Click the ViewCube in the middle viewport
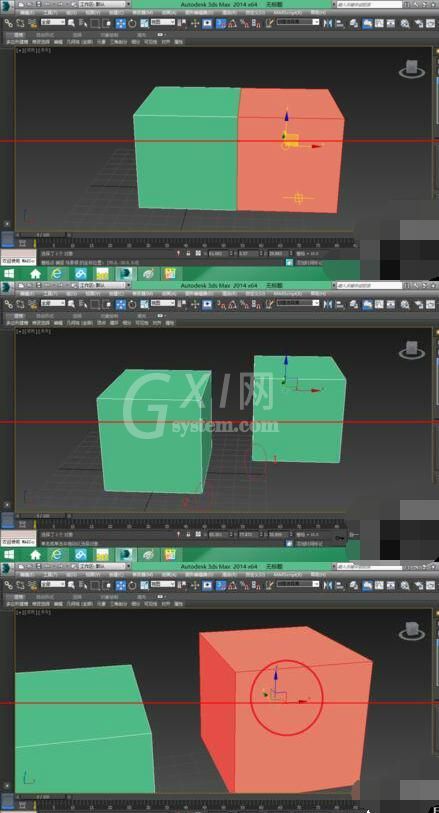The height and width of the screenshot is (813, 439). click(x=412, y=350)
